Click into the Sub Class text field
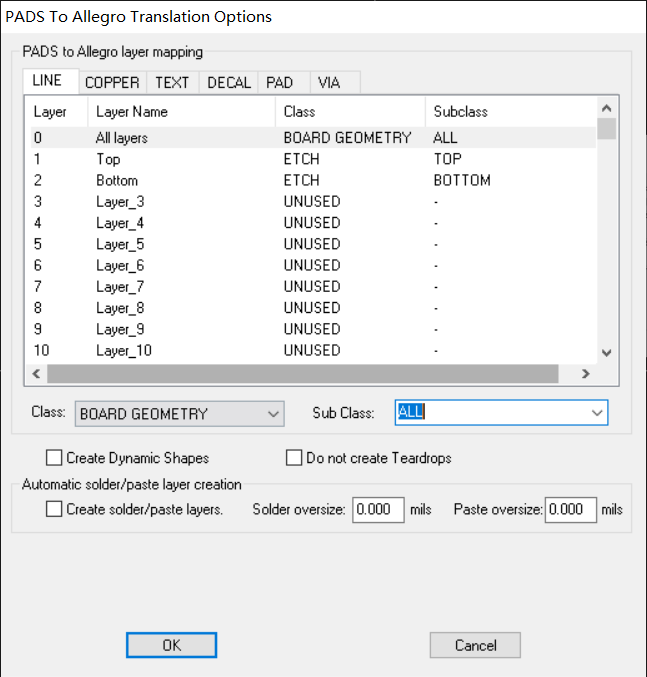 pyautogui.click(x=492, y=413)
